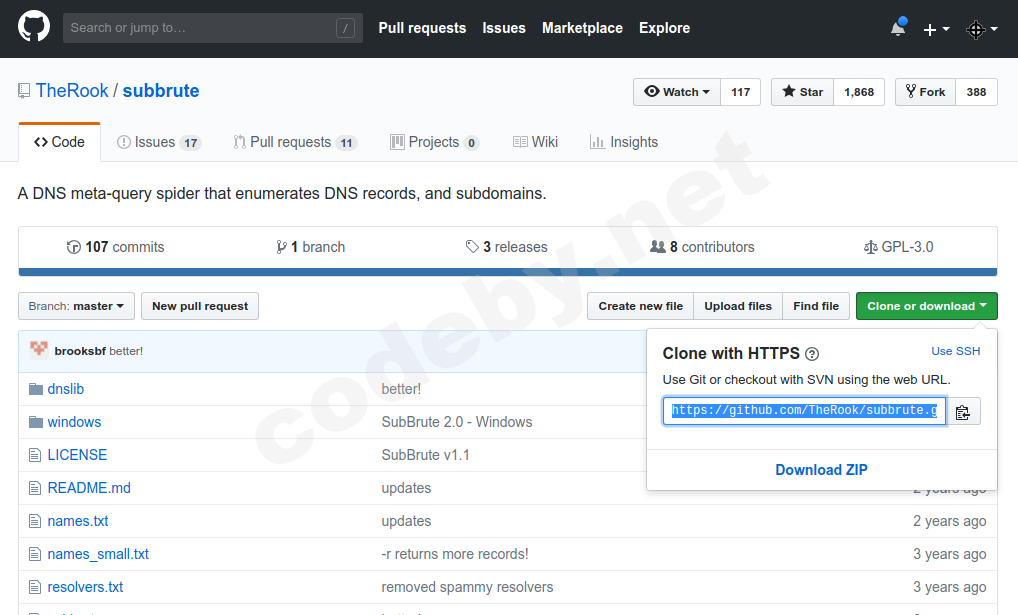
Task: Open '-r returns more records!' commit message
Action: (x=455, y=555)
